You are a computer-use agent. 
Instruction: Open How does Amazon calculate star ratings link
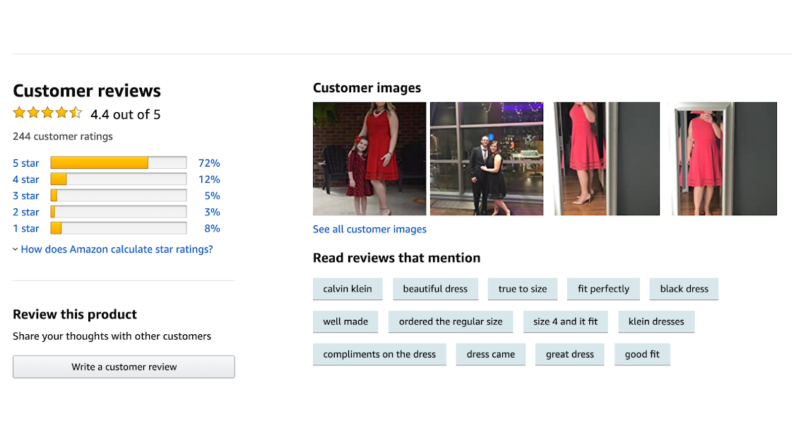point(117,250)
